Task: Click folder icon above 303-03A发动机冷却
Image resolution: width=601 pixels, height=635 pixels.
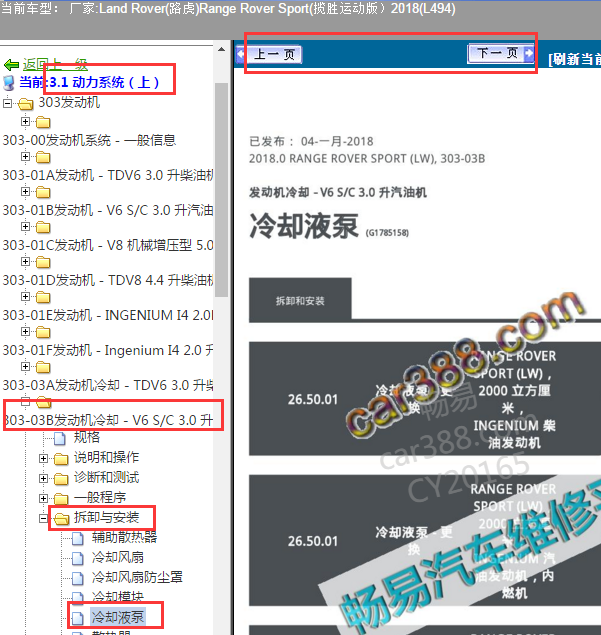Action: (x=43, y=367)
